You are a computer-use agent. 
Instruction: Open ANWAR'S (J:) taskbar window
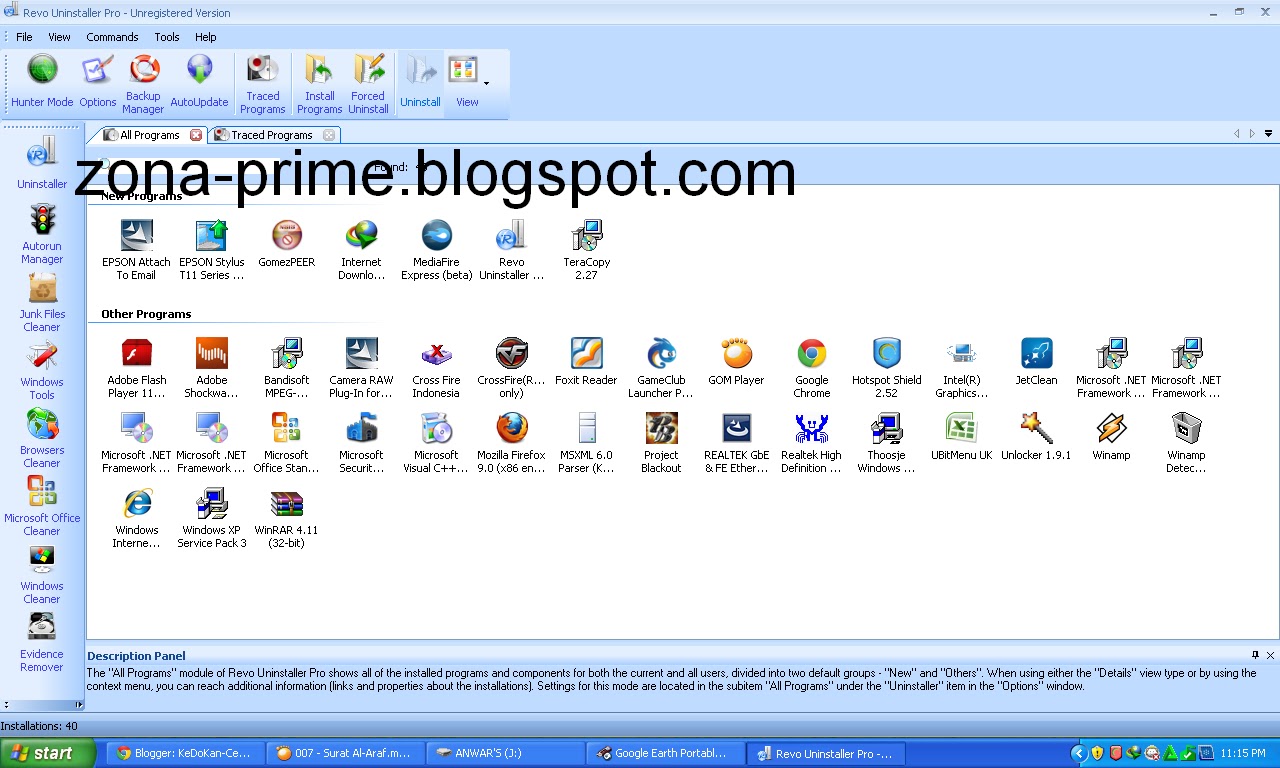pos(506,753)
